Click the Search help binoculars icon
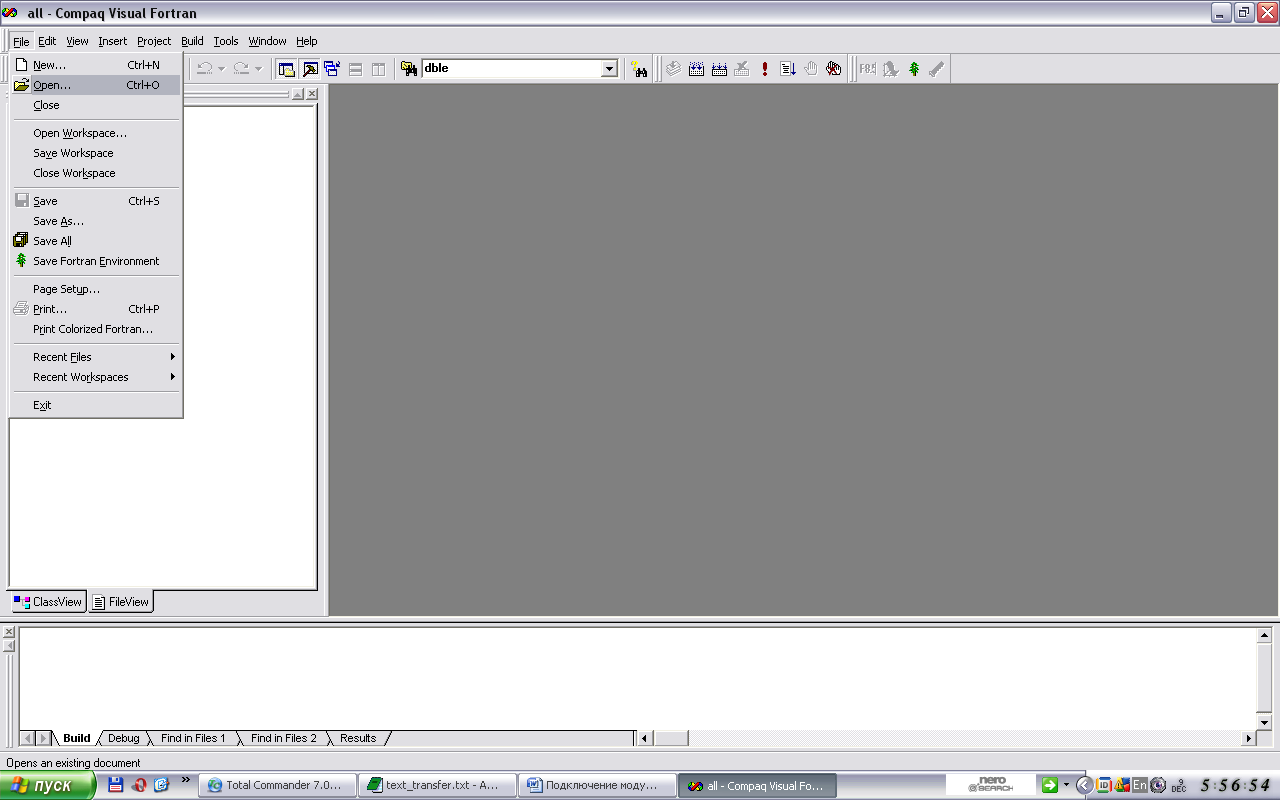Viewport: 1280px width, 800px height. tap(639, 69)
